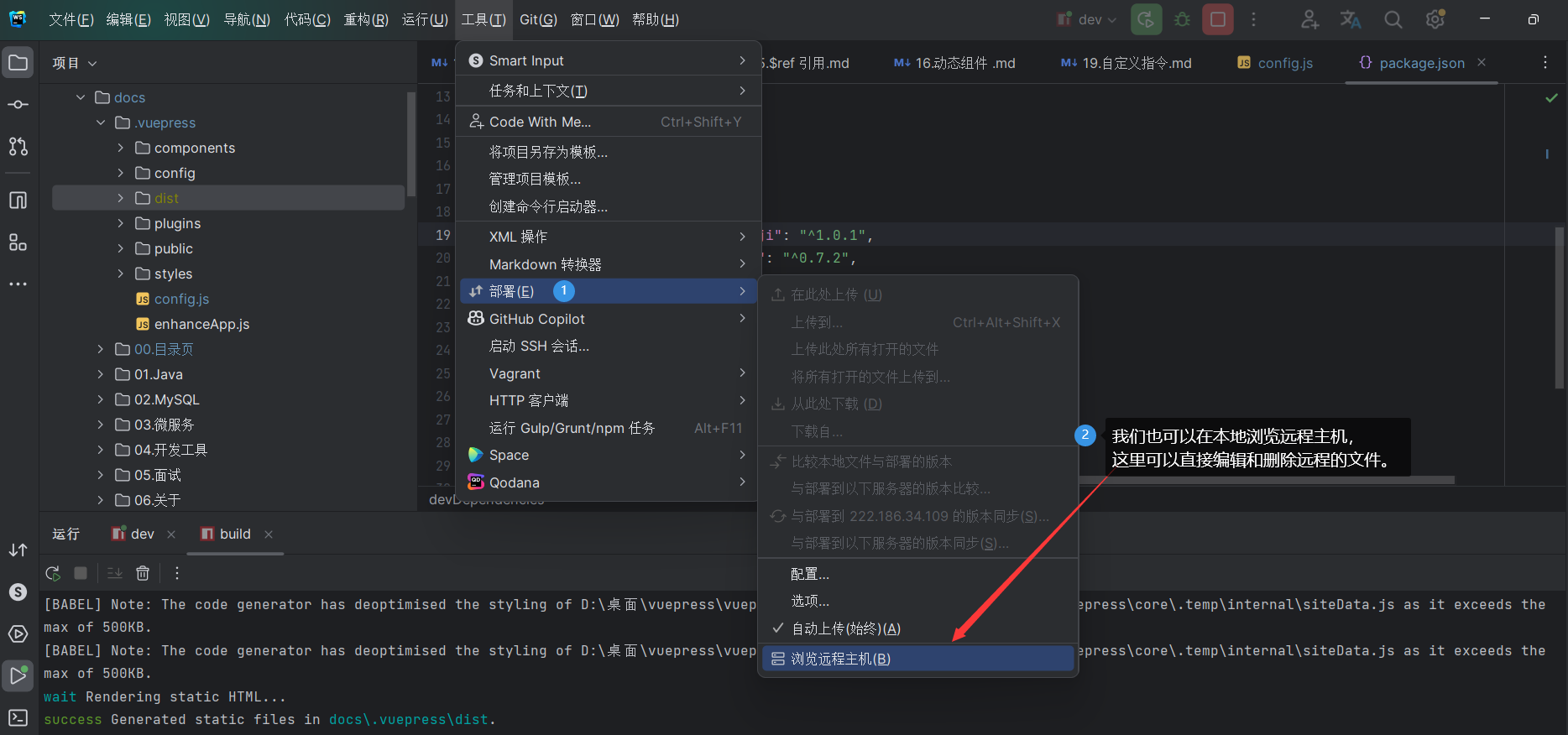Open the Git menu

(x=538, y=19)
